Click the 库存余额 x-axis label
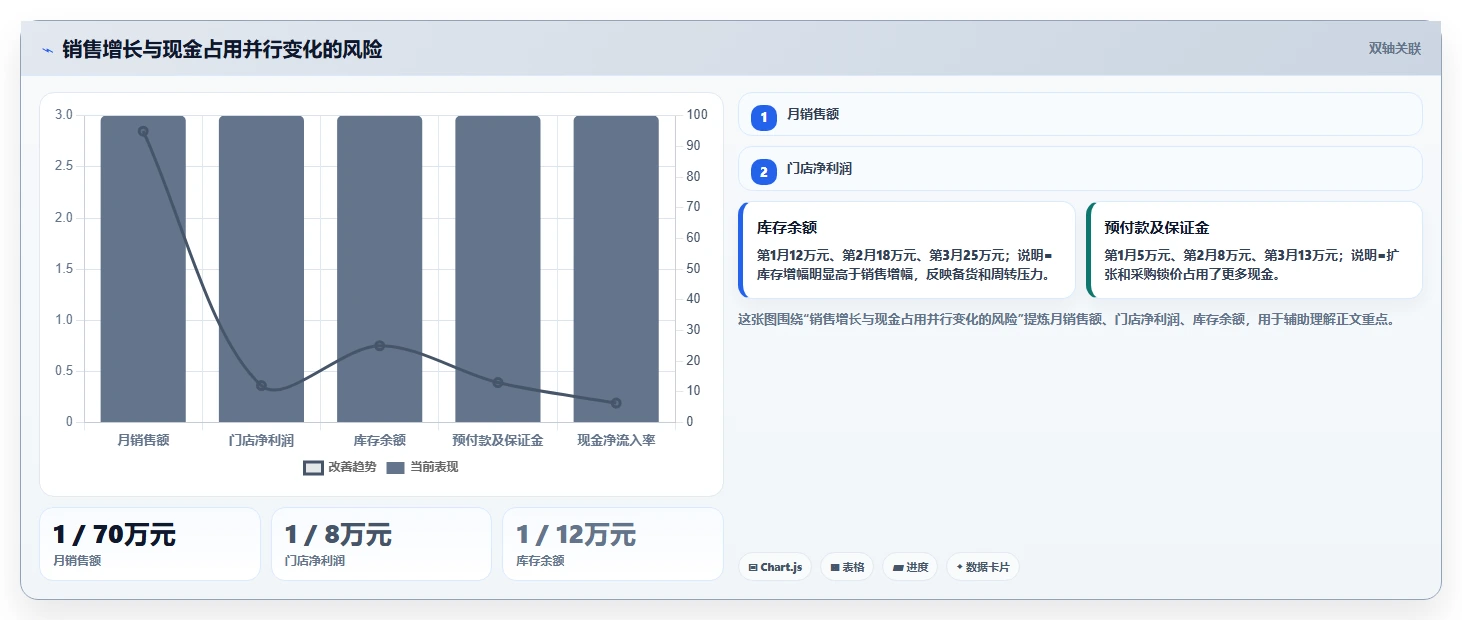The image size is (1462, 620). [380, 440]
